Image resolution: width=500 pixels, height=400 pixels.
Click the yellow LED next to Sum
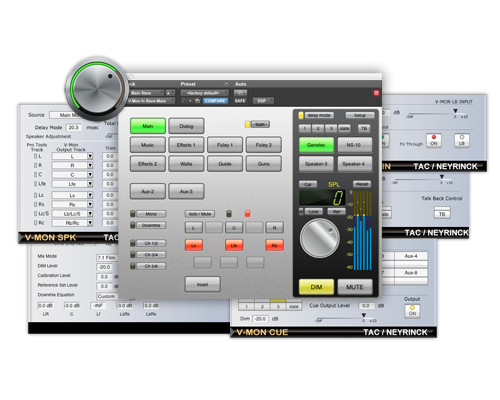tap(247, 124)
